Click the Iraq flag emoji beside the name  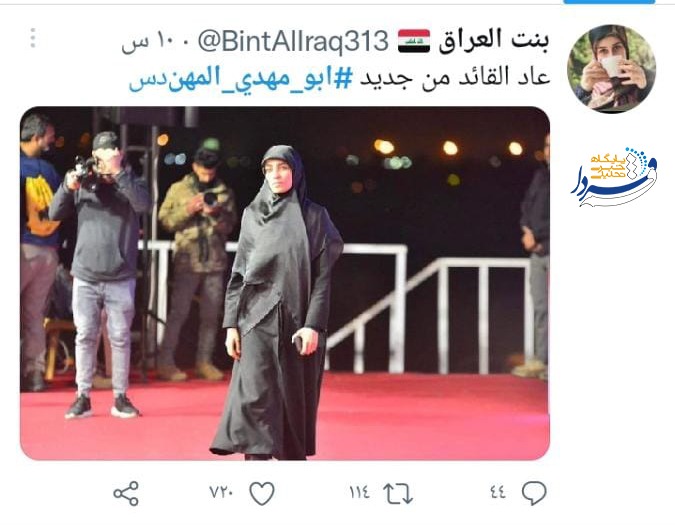[x=414, y=41]
